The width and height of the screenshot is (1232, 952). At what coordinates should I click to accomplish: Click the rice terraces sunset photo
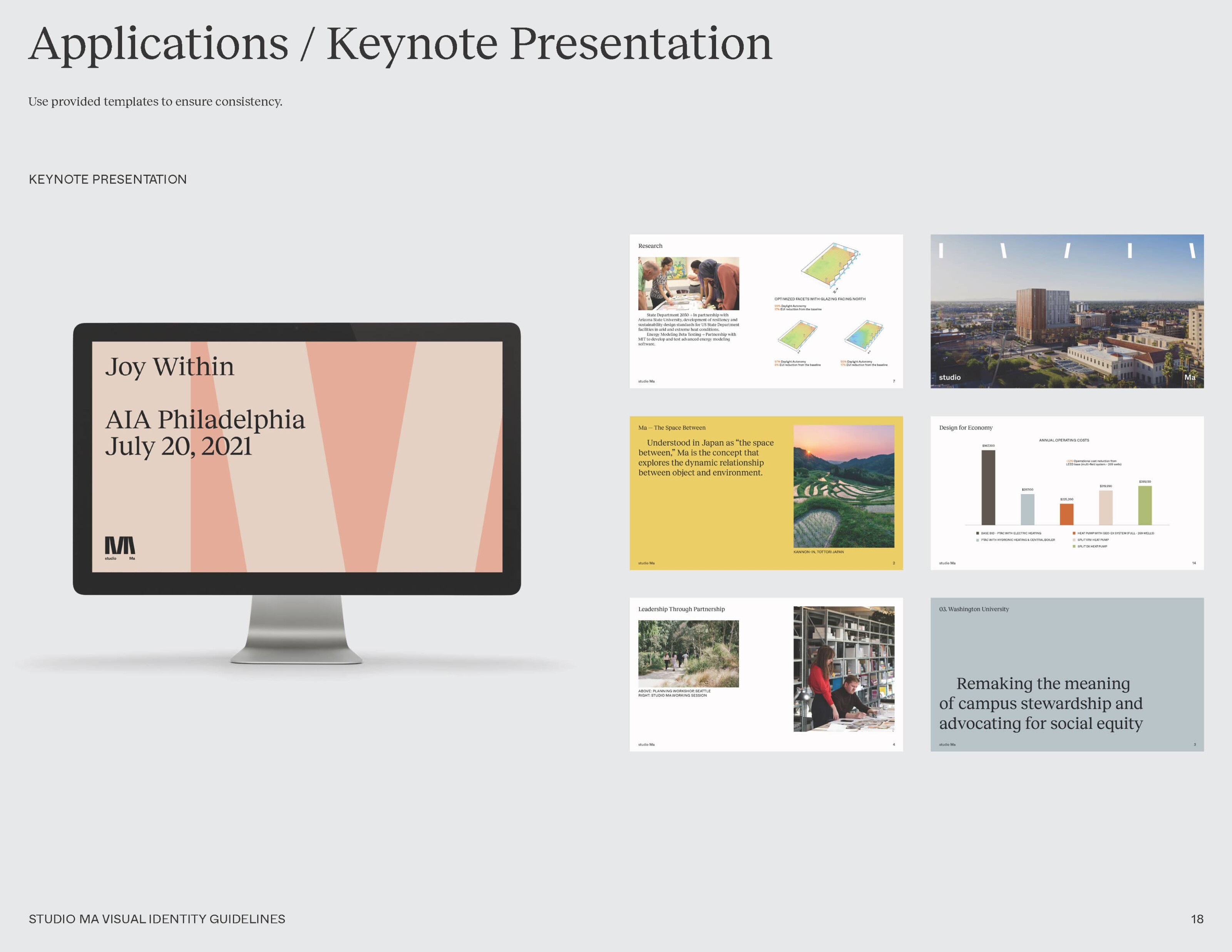tap(843, 486)
